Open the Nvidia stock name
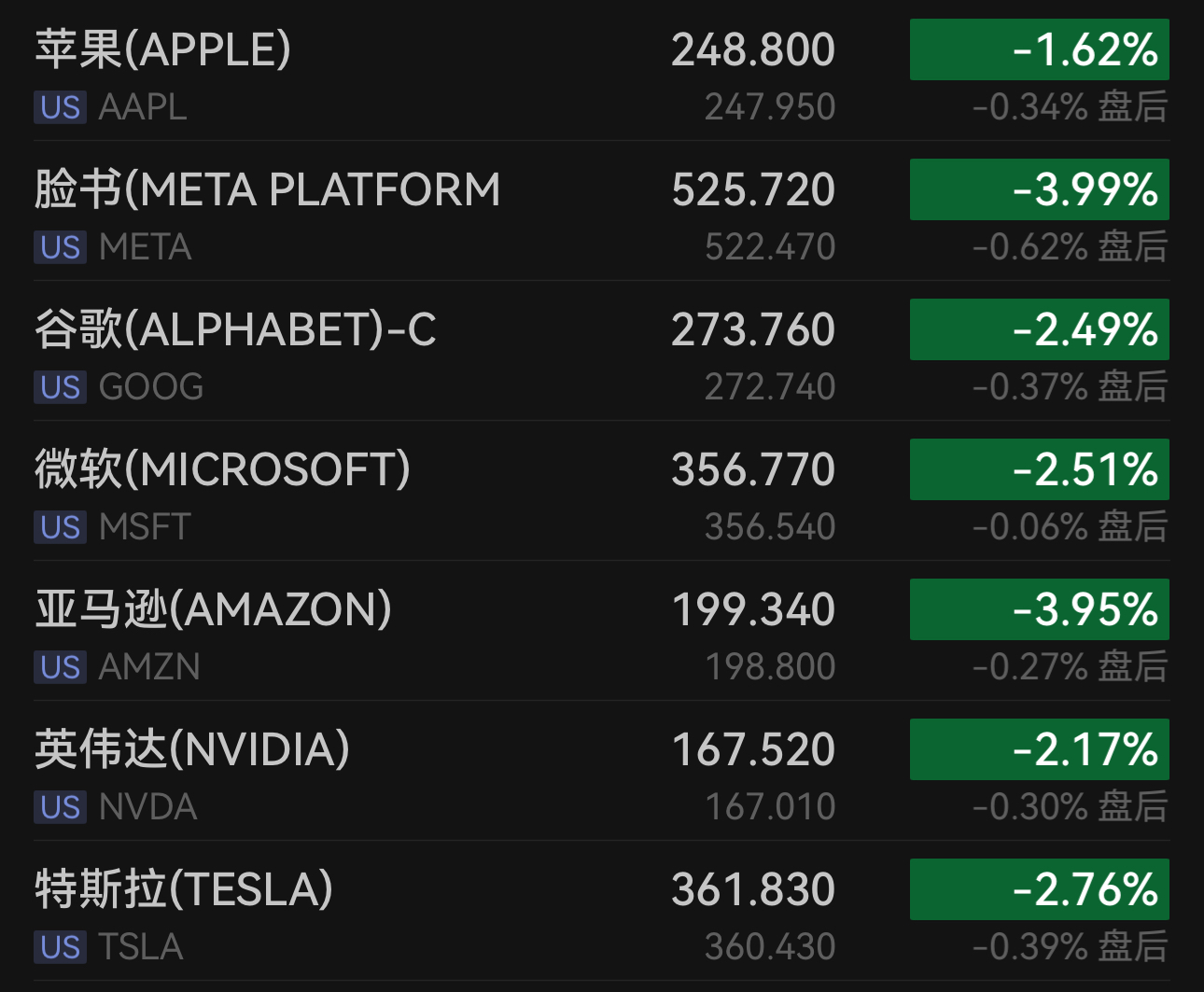The width and height of the screenshot is (1204, 992). click(192, 749)
